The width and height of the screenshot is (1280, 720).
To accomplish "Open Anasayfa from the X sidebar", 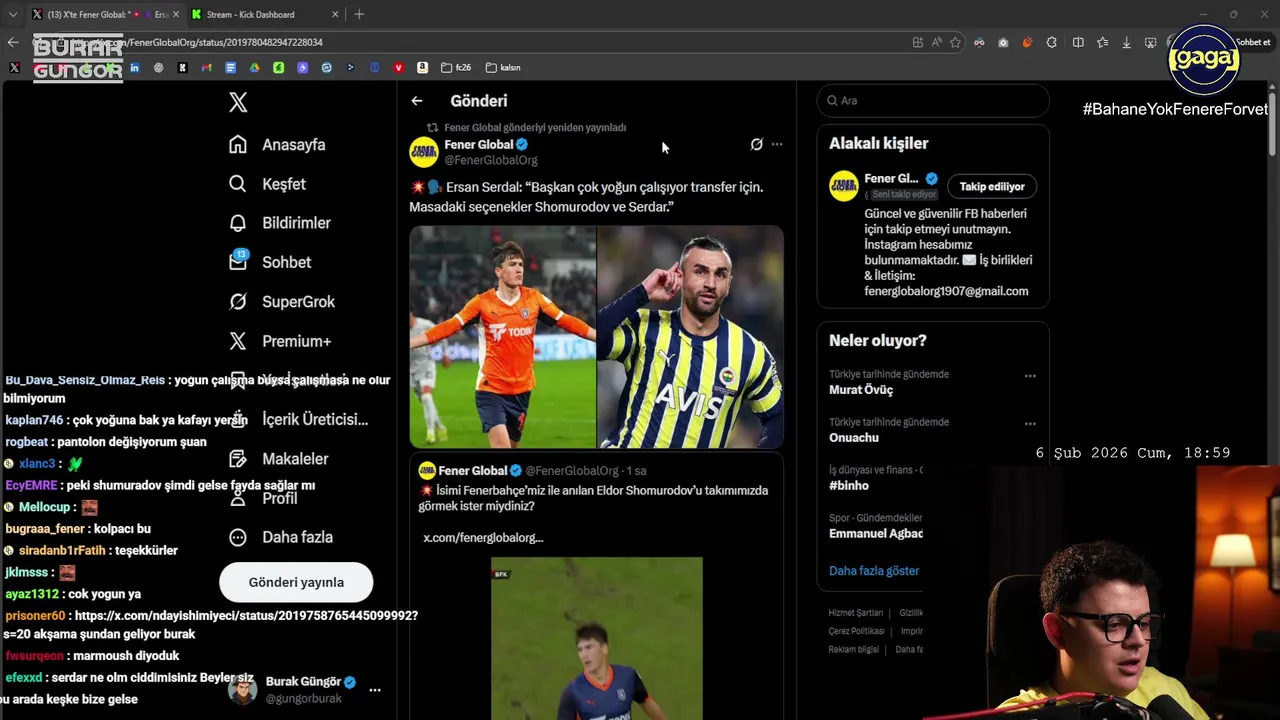I will click(x=277, y=145).
